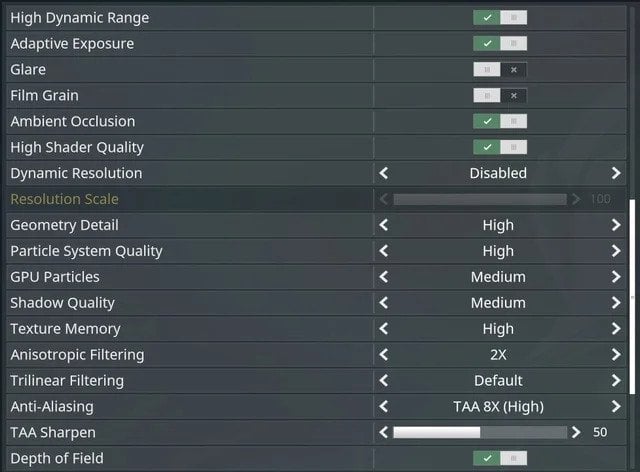Raise Anisotropic Filtering with right arrow

615,355
